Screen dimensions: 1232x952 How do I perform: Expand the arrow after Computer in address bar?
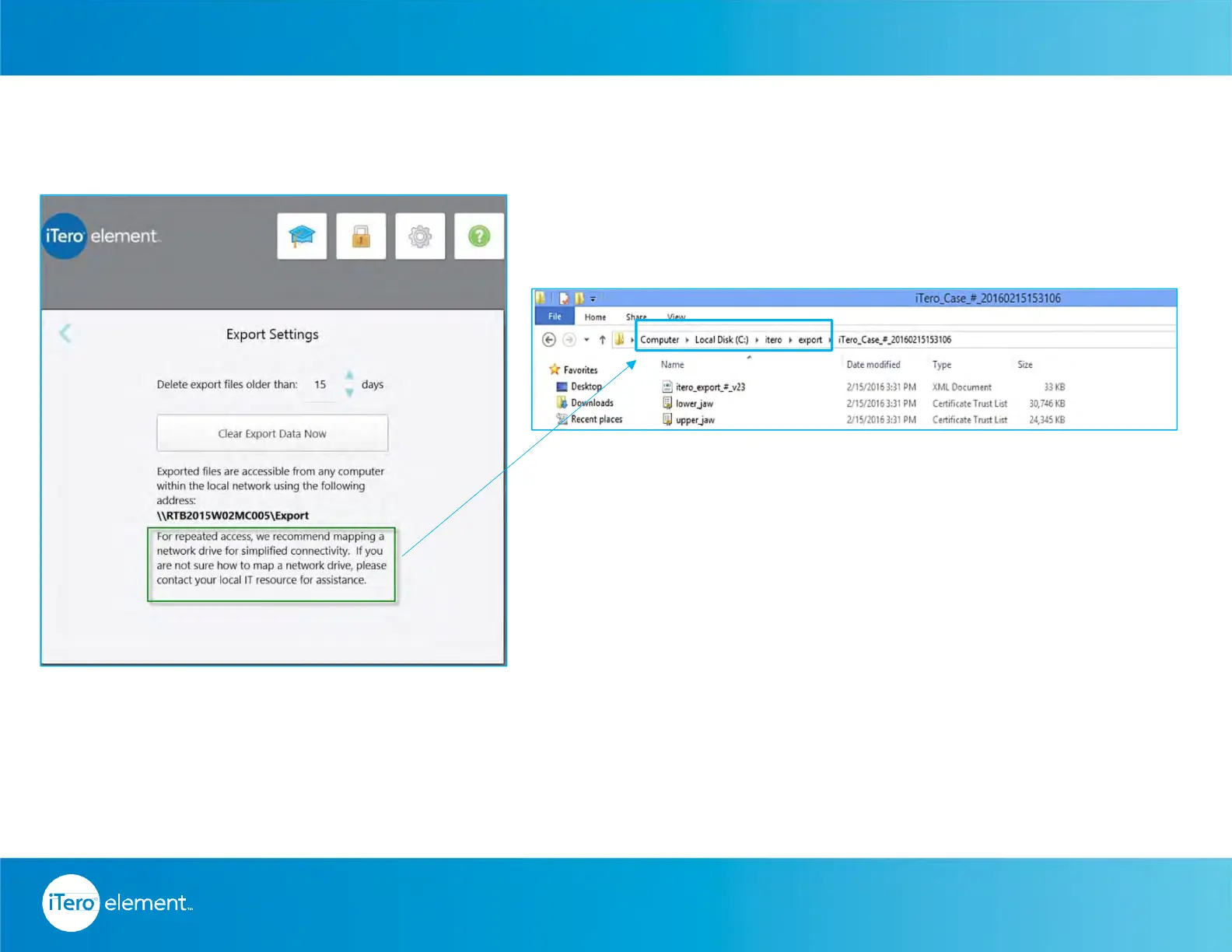[687, 340]
